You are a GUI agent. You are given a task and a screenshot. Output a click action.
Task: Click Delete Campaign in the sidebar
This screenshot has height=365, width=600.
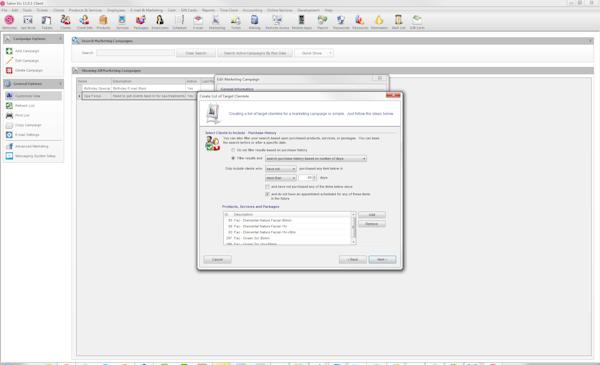tap(29, 70)
